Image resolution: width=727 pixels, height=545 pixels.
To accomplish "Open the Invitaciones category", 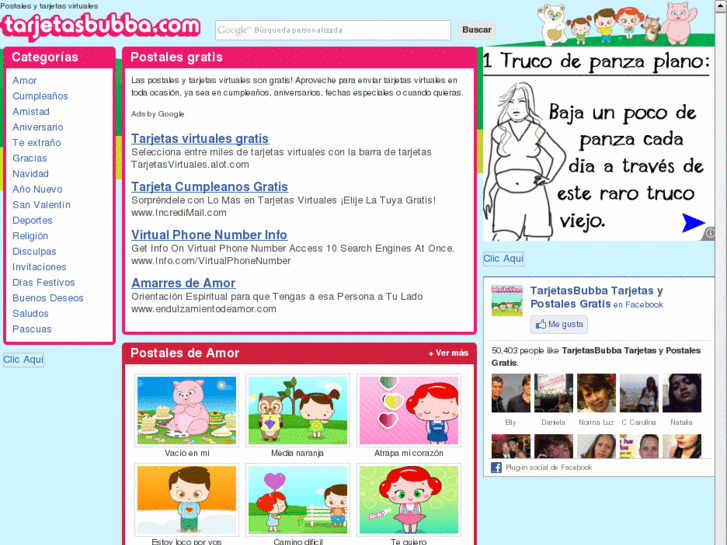I will [39, 267].
